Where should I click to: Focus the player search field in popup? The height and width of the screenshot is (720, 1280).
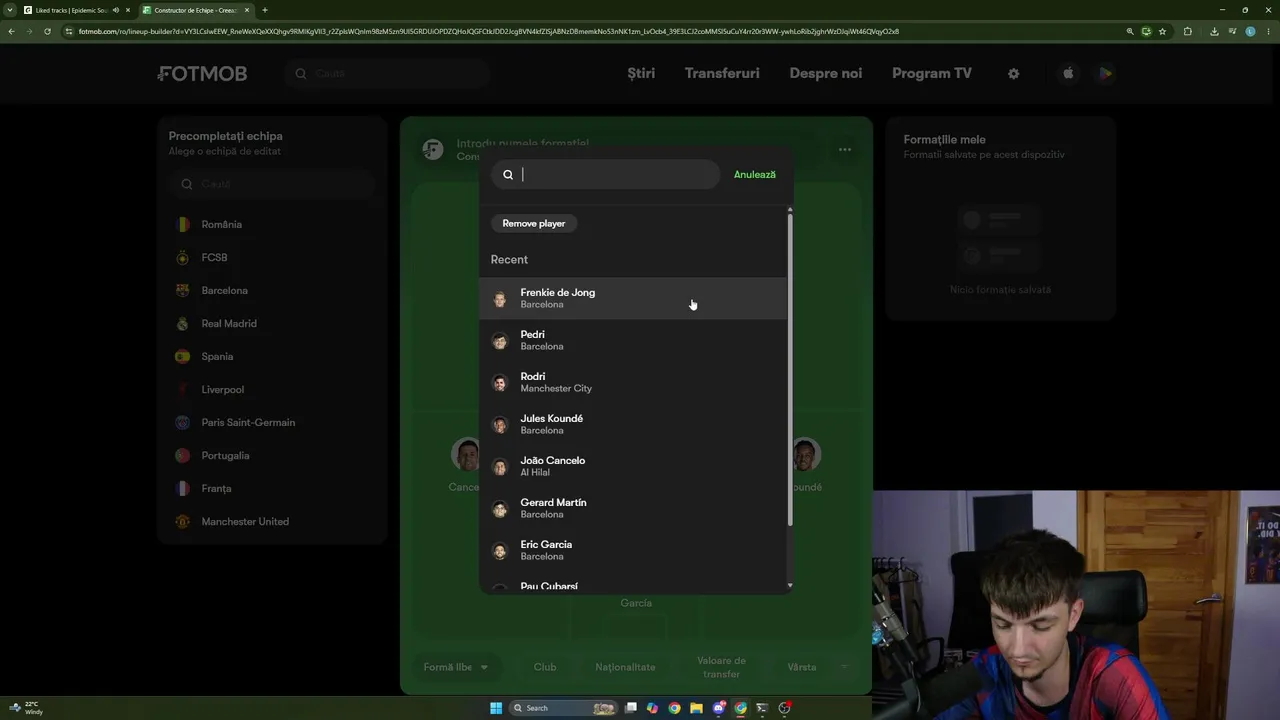[605, 175]
